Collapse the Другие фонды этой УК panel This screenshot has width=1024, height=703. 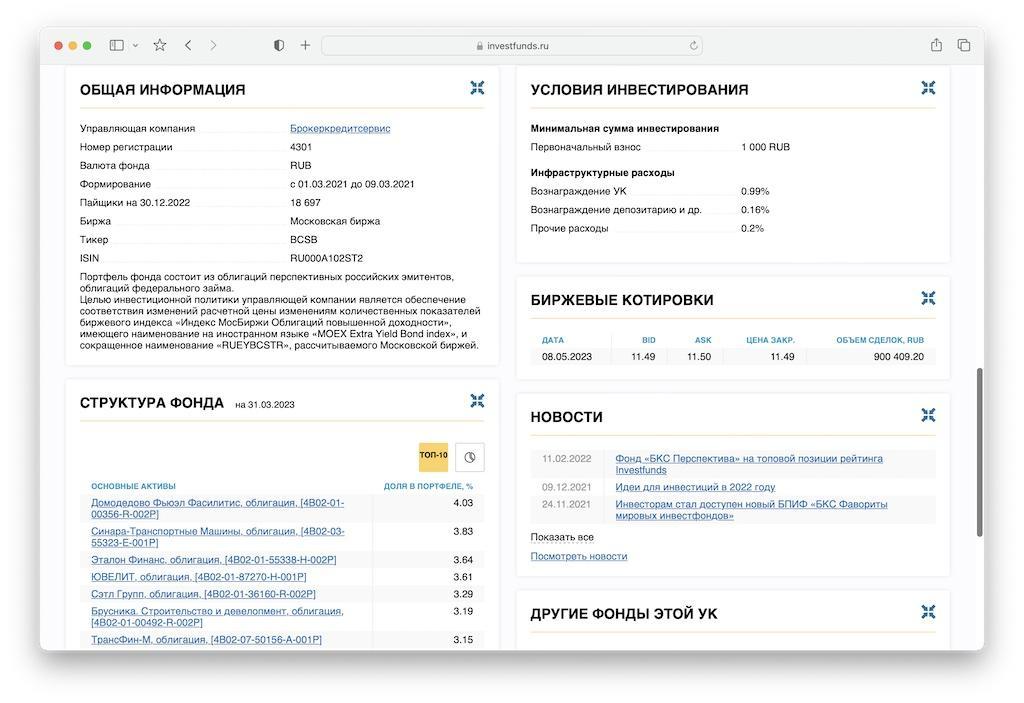click(928, 612)
